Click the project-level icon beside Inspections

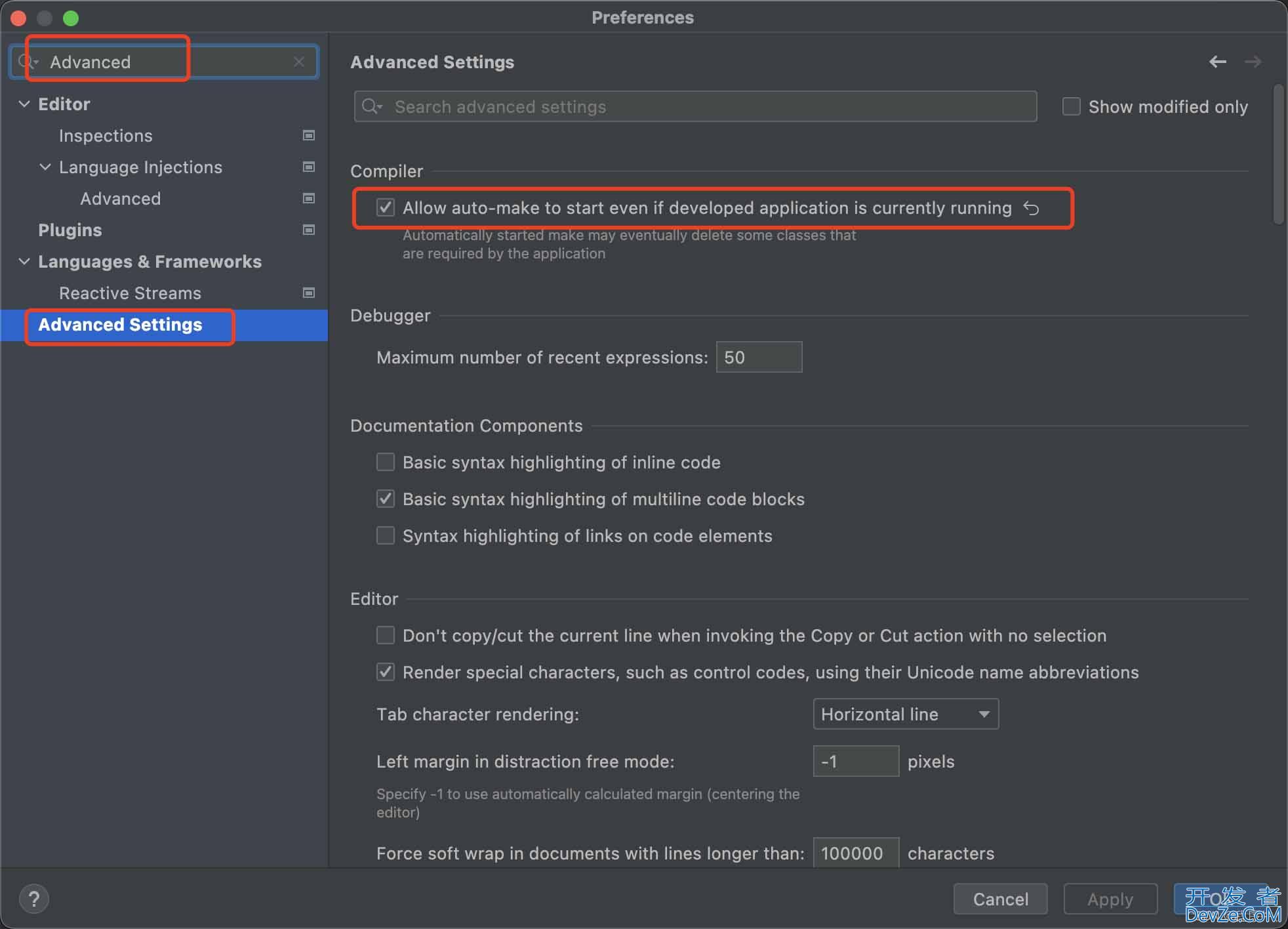309,135
